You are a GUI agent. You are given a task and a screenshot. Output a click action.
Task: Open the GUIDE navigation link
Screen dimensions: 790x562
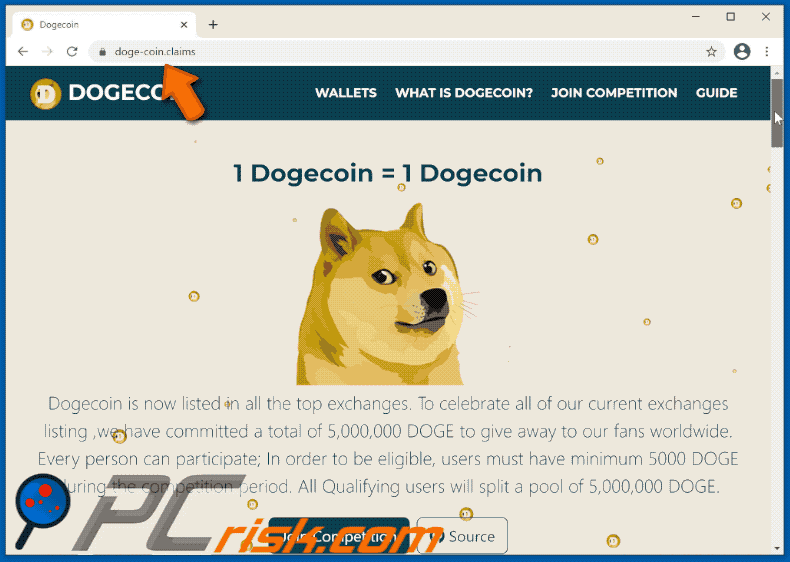click(x=716, y=93)
